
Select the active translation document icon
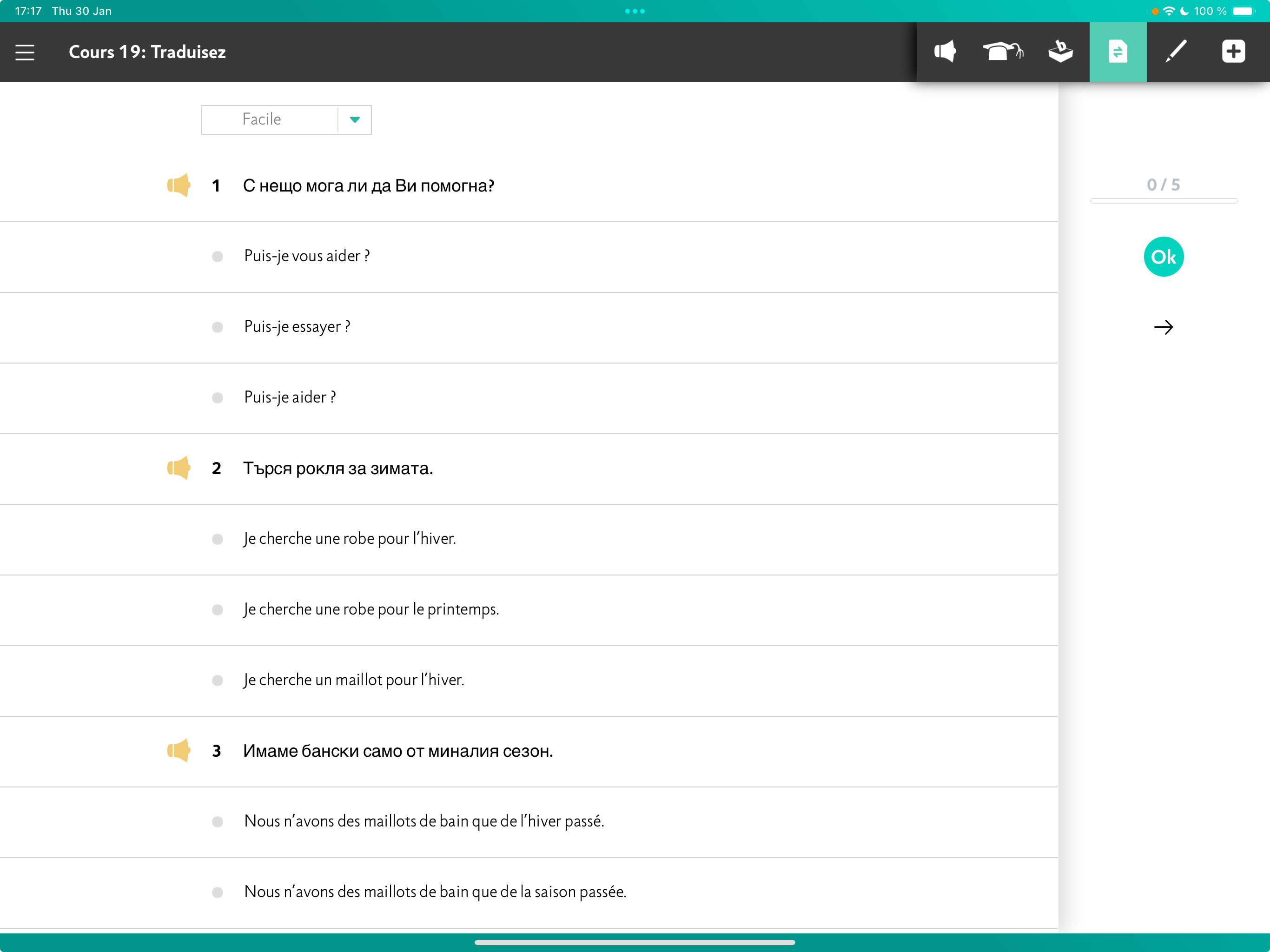click(x=1118, y=52)
